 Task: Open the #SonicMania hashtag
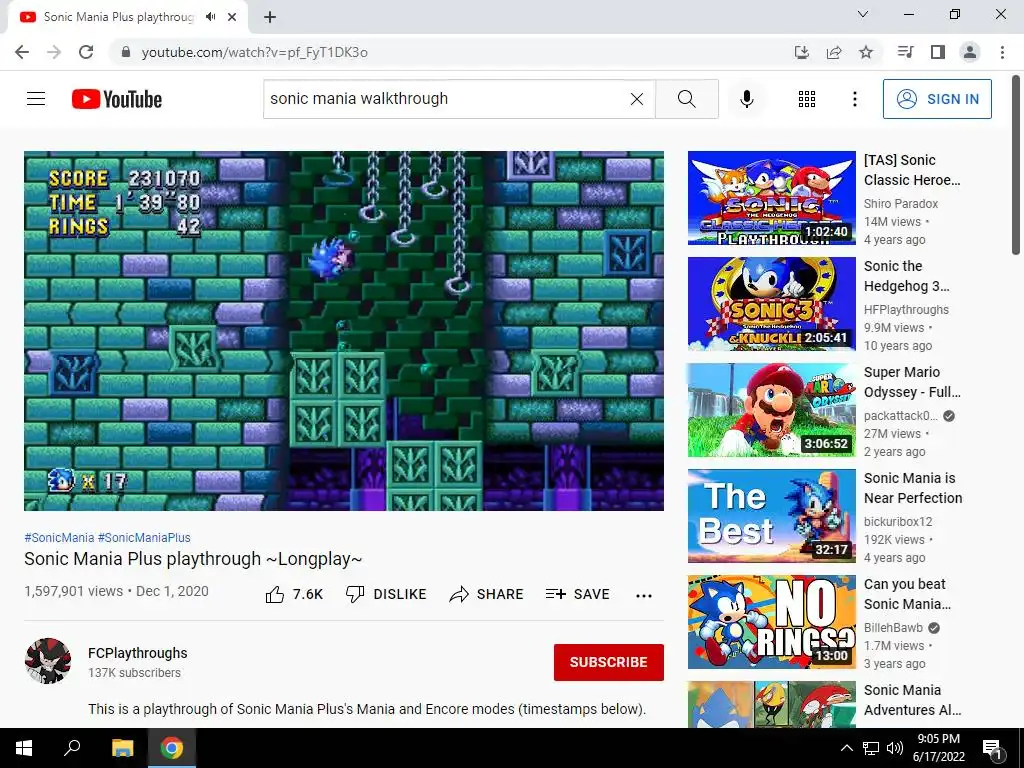point(59,537)
